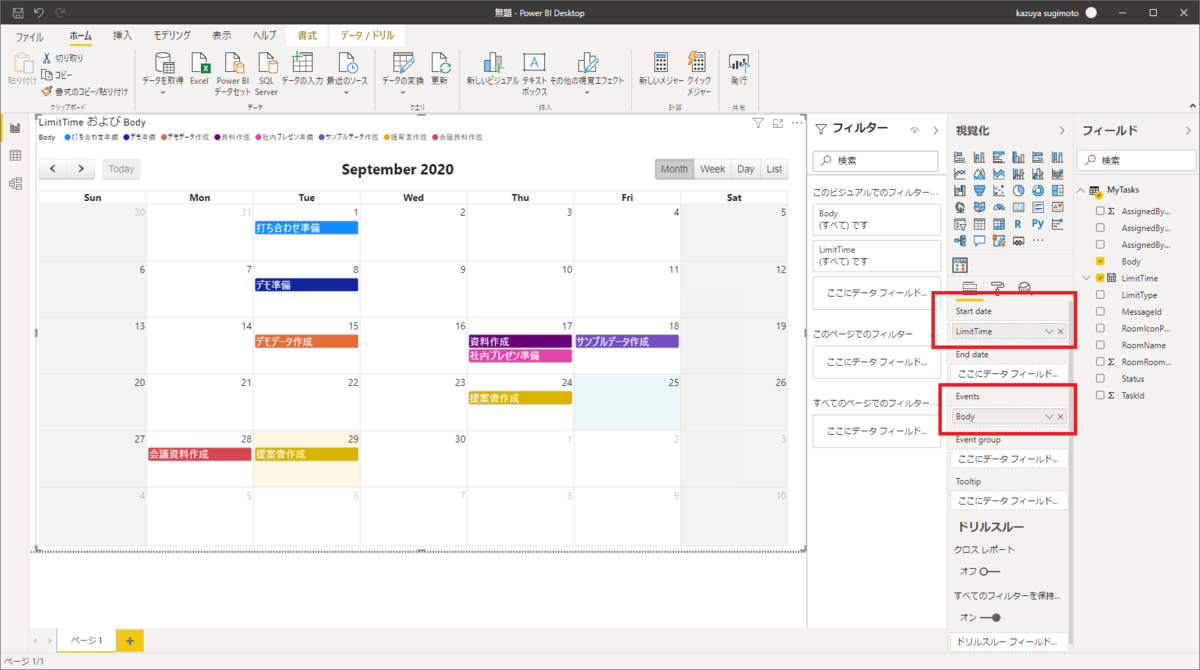This screenshot has height=670, width=1200.
Task: Click the visual's filter funnel icon
Action: click(758, 123)
